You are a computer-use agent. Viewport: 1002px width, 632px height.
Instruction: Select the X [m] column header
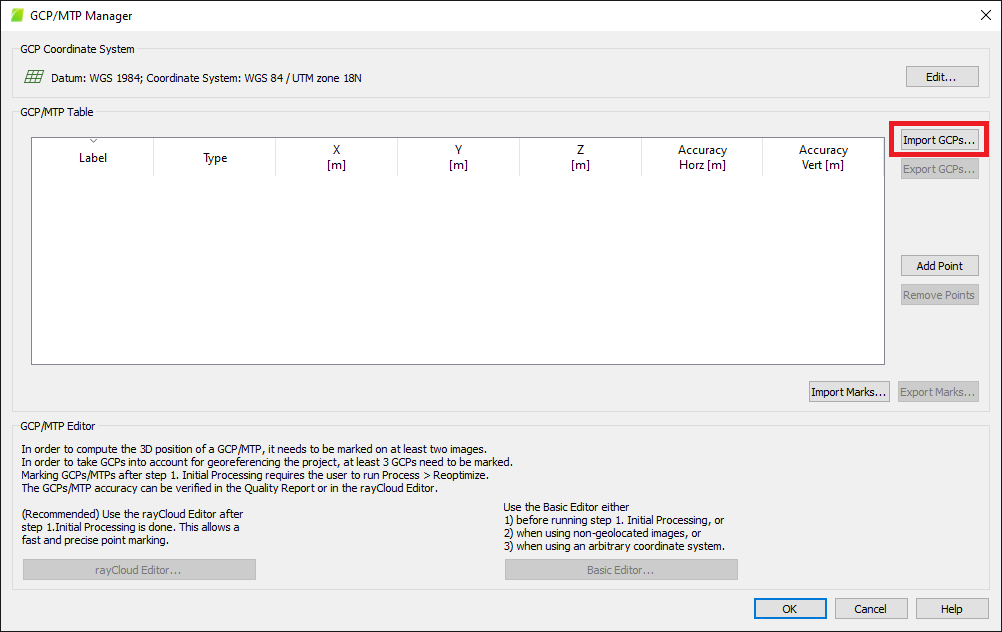coord(336,158)
